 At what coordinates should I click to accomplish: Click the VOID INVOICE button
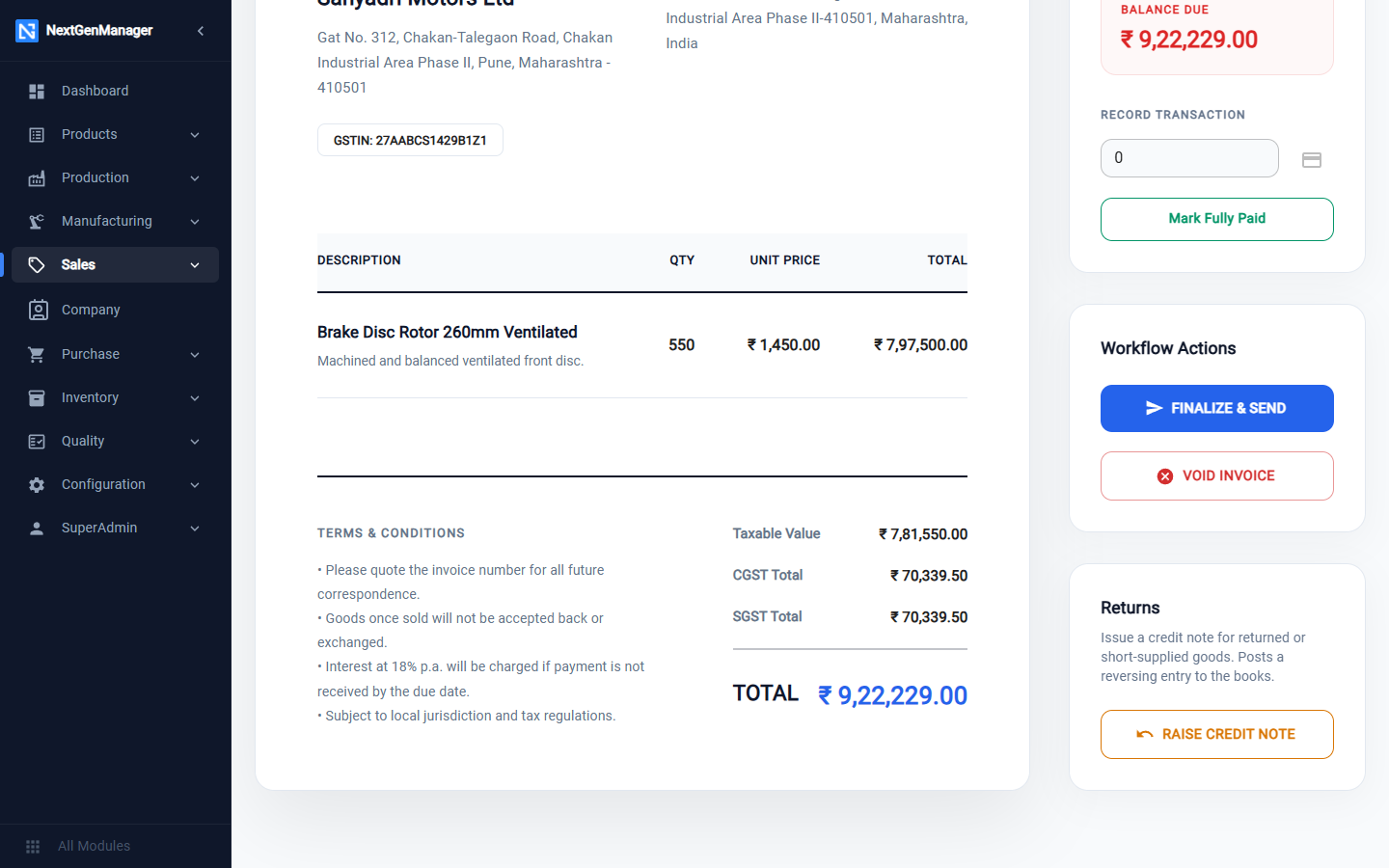coord(1217,475)
